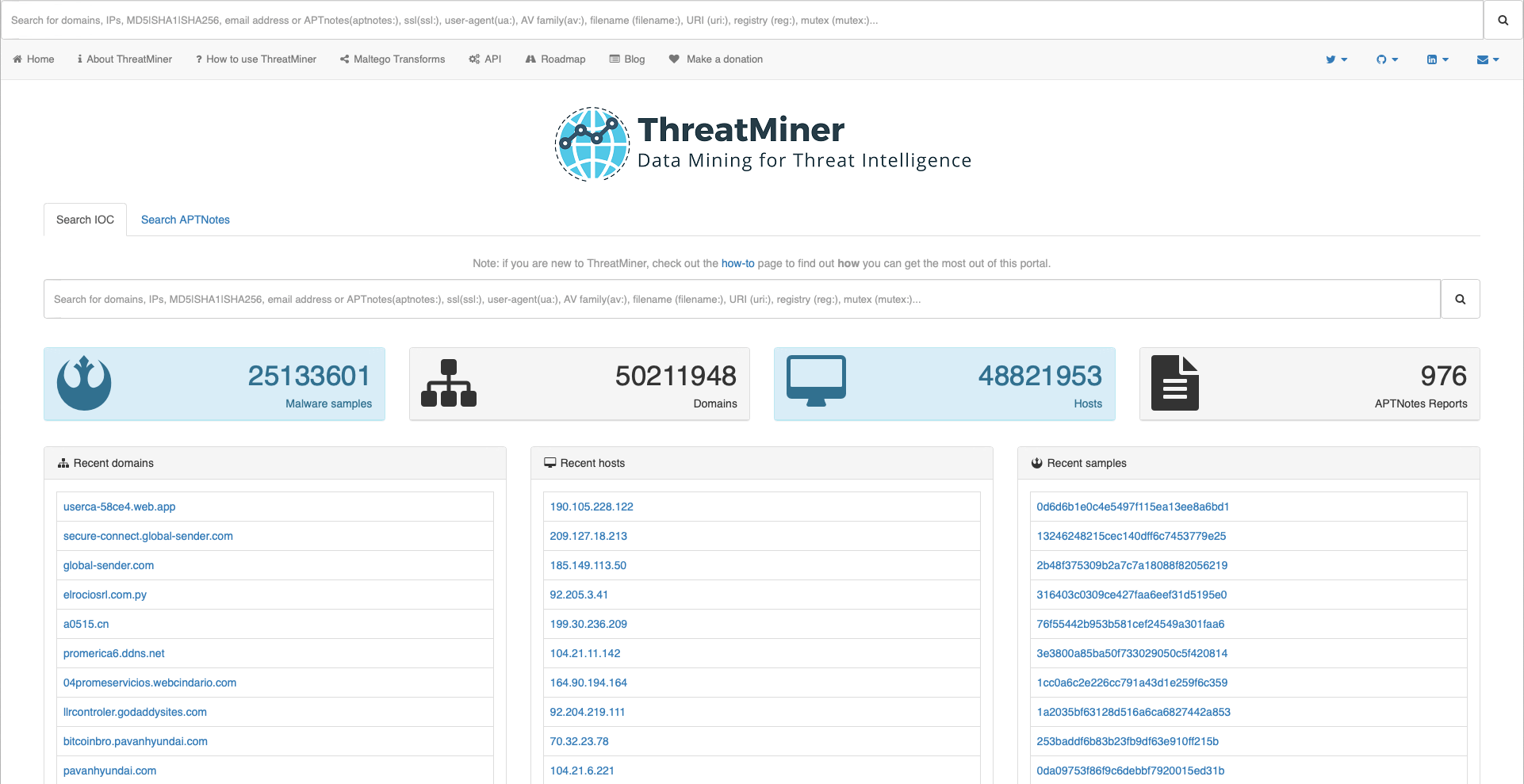Screen dimensions: 1524x784
Task: Click the 25133601 malware samples count
Action: pos(308,376)
